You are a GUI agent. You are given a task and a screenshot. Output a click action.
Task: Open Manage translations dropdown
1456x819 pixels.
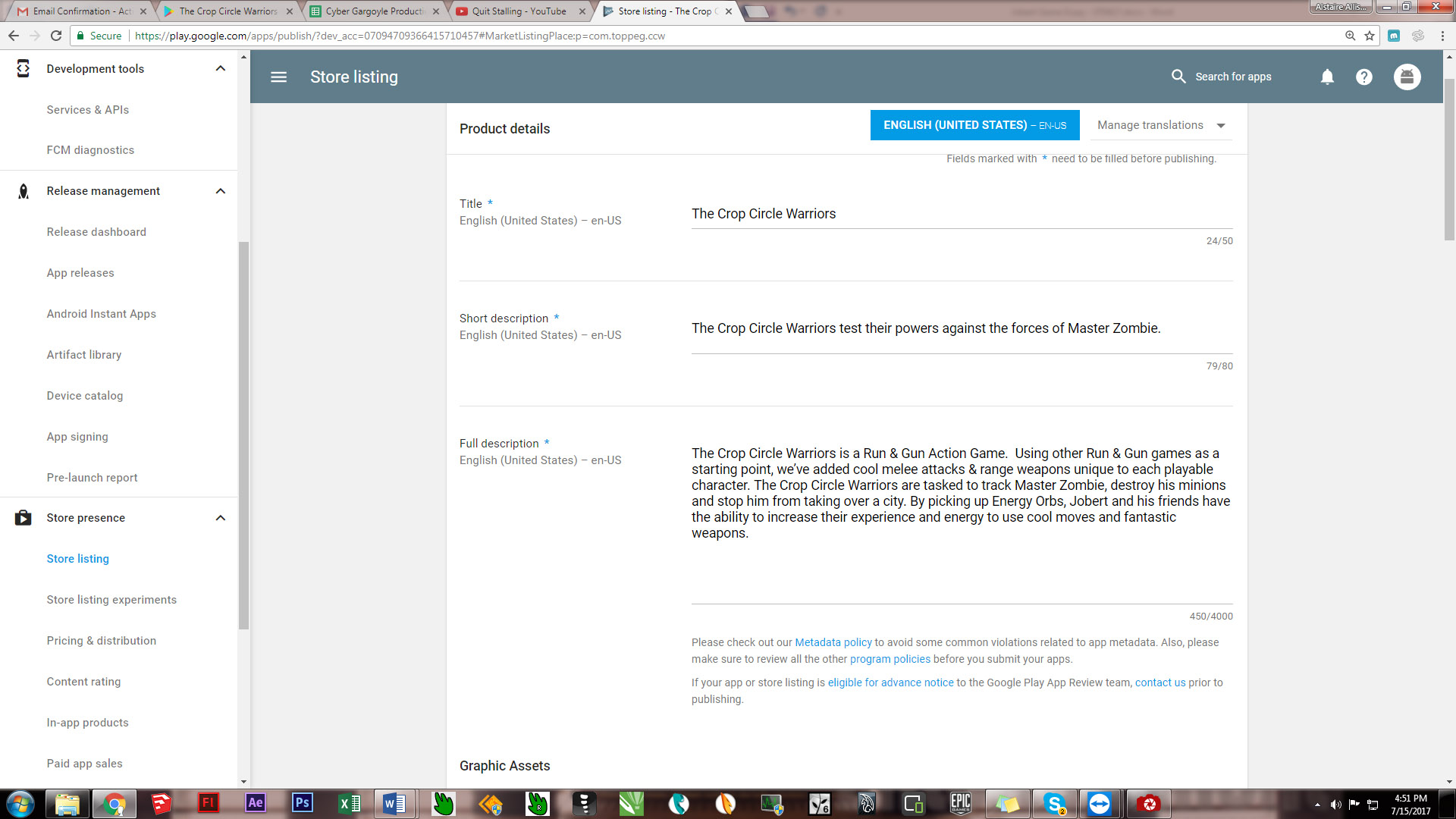1161,125
